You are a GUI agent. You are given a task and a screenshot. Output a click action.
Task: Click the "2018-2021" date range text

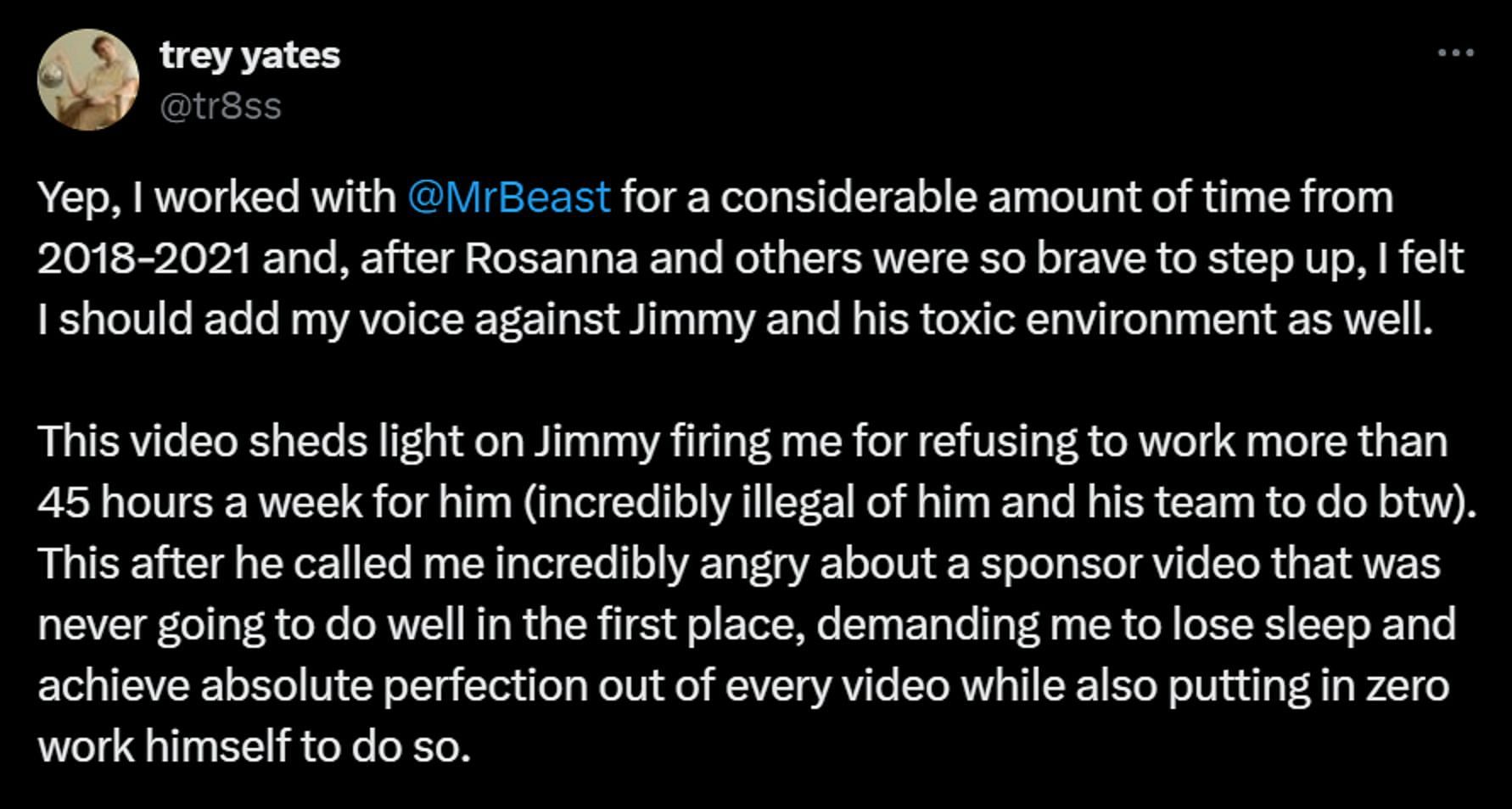tap(144, 259)
